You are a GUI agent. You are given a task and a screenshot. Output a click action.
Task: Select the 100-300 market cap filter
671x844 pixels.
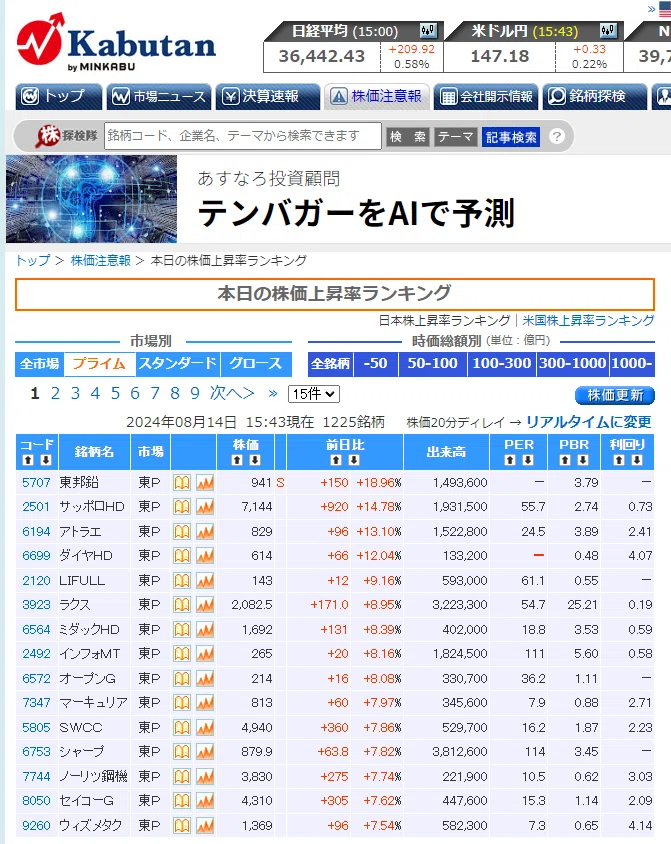(x=502, y=364)
